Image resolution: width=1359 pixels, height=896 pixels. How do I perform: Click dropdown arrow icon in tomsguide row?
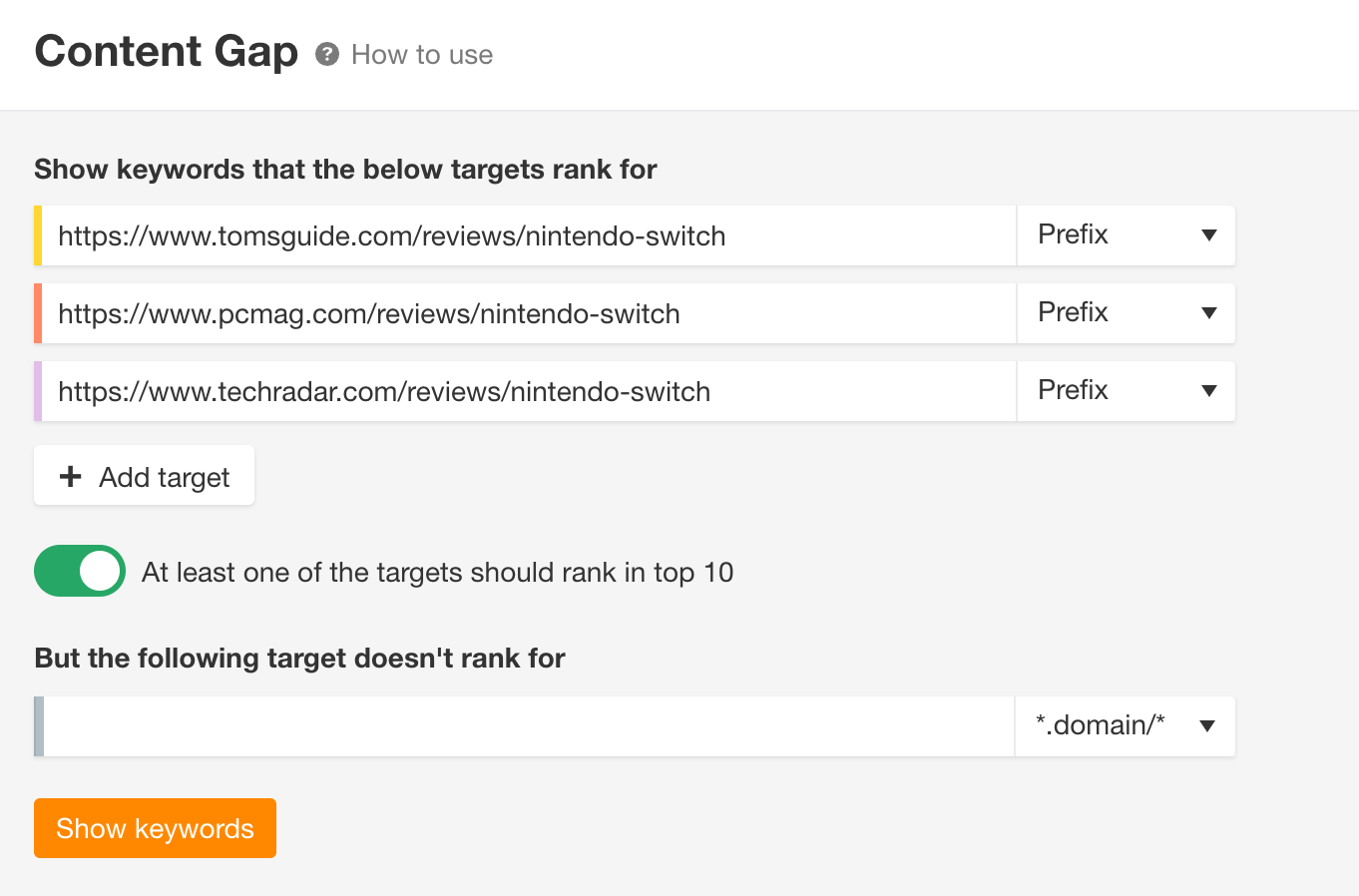pyautogui.click(x=1209, y=235)
